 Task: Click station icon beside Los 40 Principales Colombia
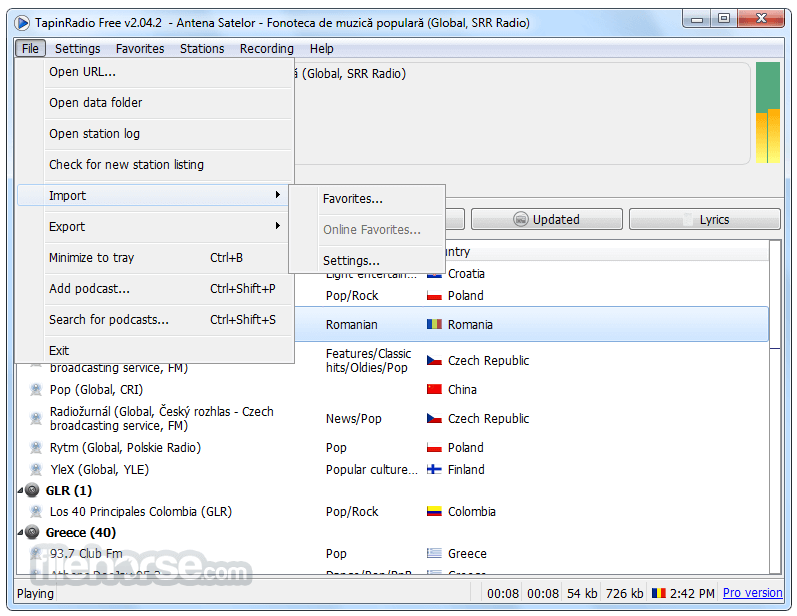[x=36, y=512]
